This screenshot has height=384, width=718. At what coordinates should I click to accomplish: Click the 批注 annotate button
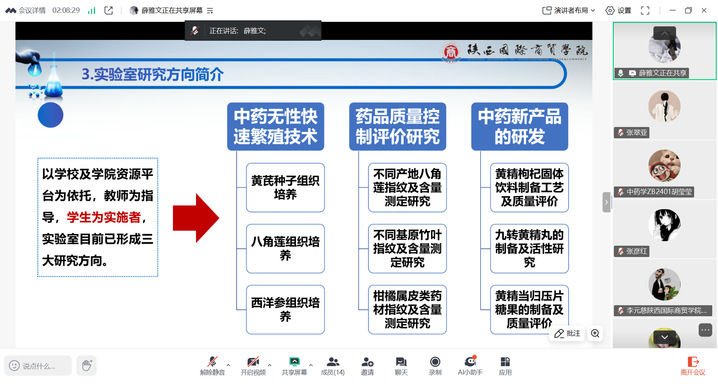(567, 334)
